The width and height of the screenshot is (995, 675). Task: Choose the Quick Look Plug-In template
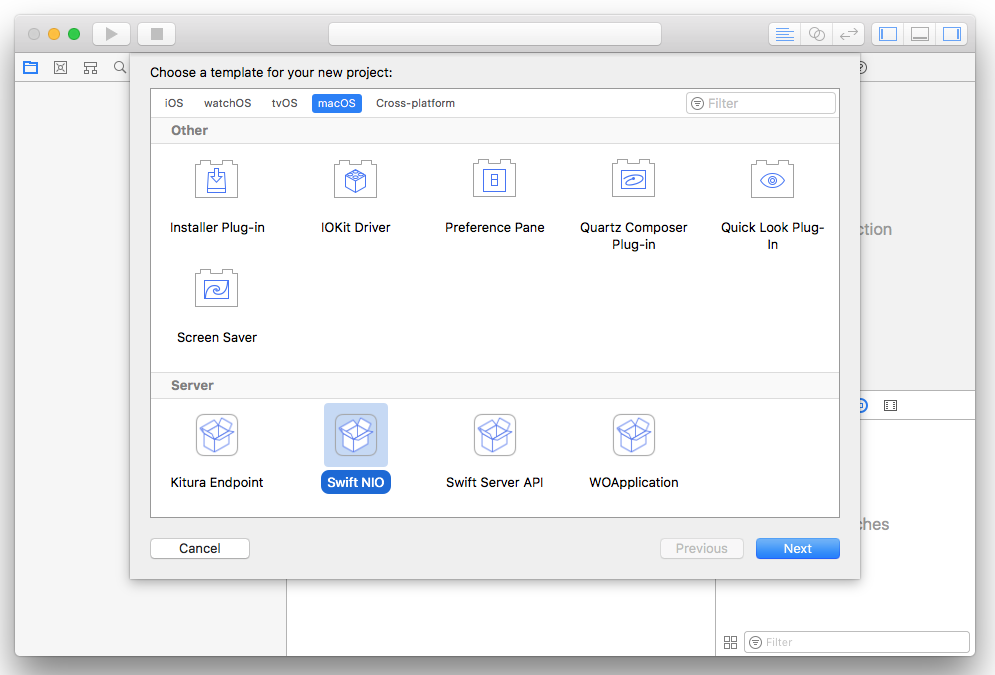pyautogui.click(x=772, y=206)
